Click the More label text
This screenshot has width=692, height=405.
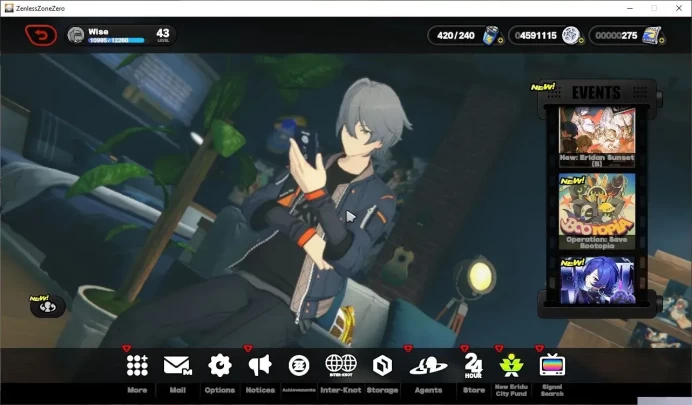coord(137,390)
